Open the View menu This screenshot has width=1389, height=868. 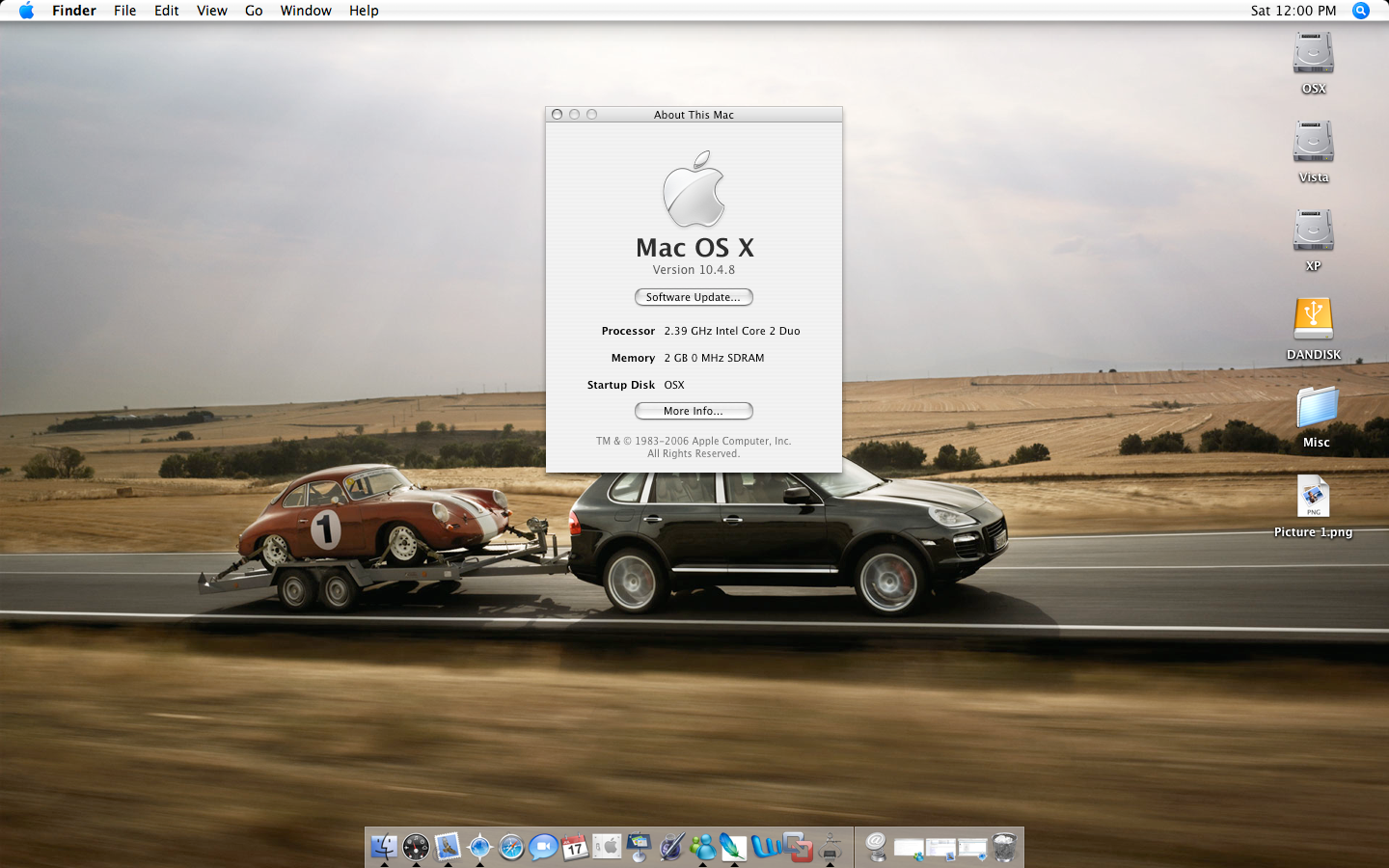click(212, 11)
